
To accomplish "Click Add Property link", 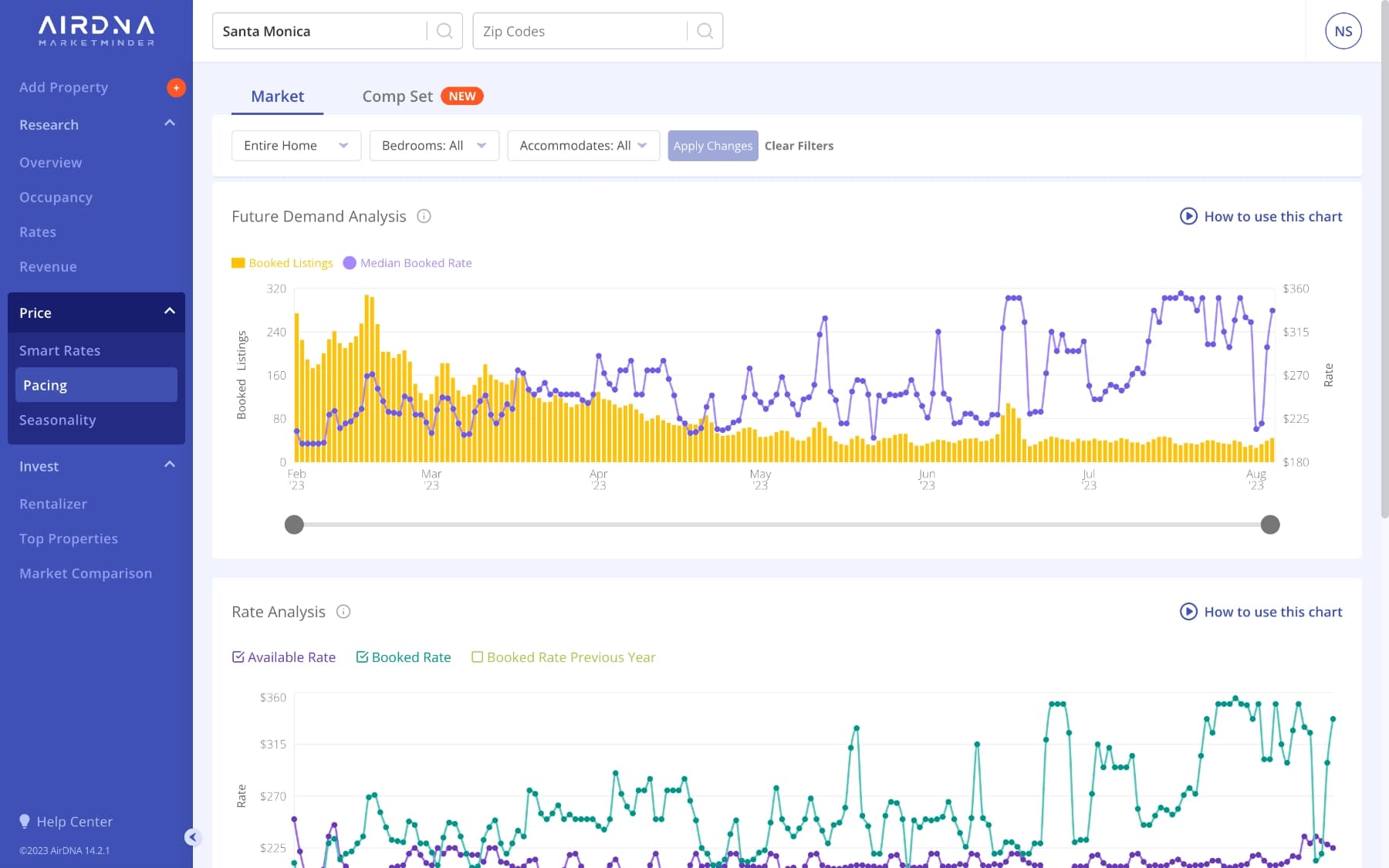I will [63, 87].
